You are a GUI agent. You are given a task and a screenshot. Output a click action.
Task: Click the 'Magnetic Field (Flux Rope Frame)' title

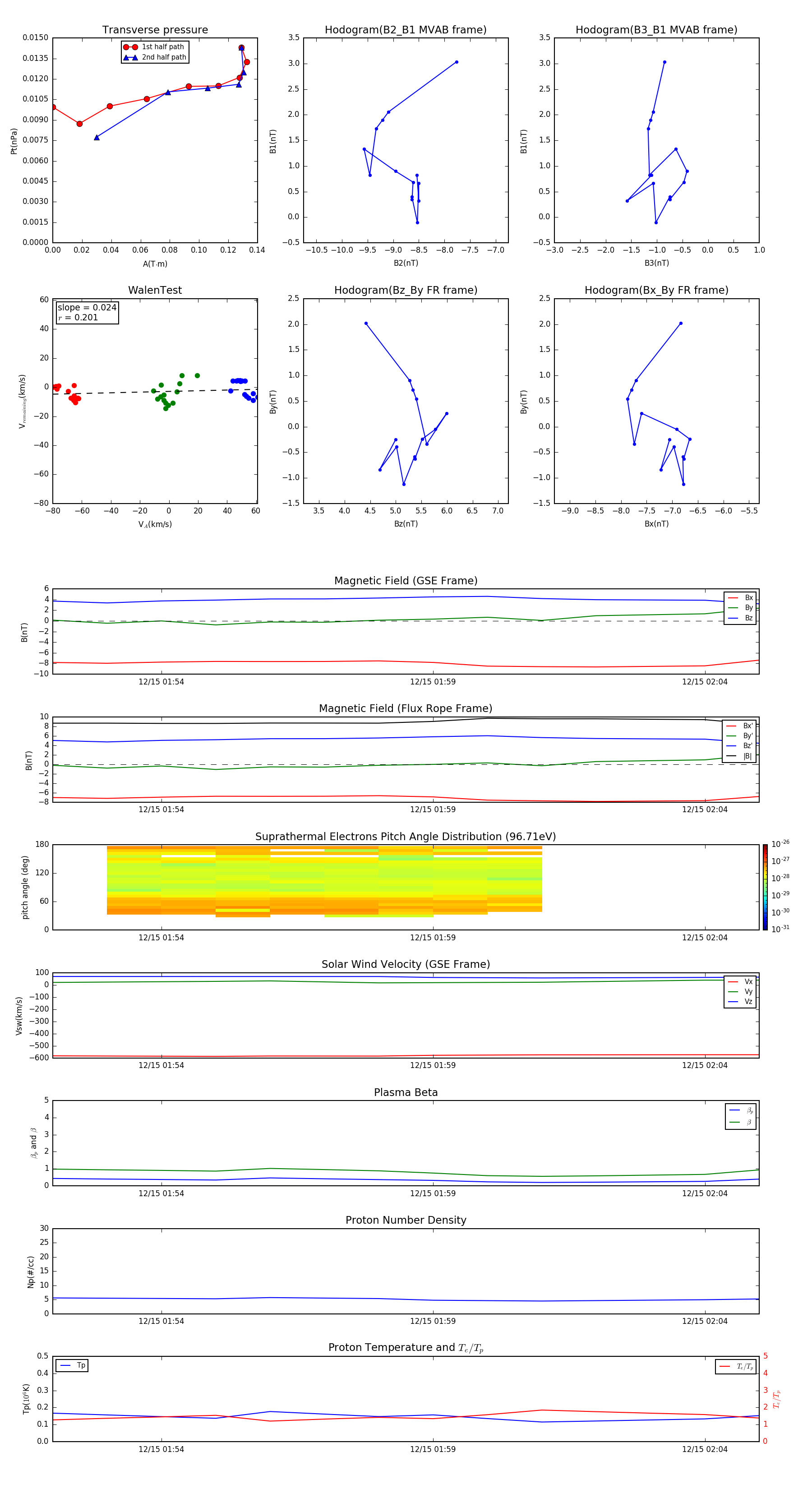pos(406,709)
